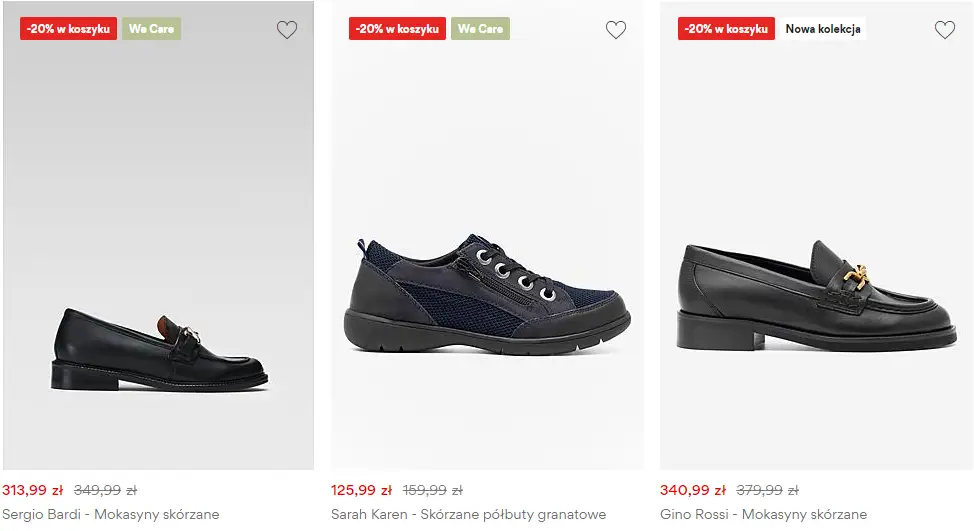Click the -20% w koszyku badge on Gino Rossi
This screenshot has height=531, width=974.
click(726, 29)
